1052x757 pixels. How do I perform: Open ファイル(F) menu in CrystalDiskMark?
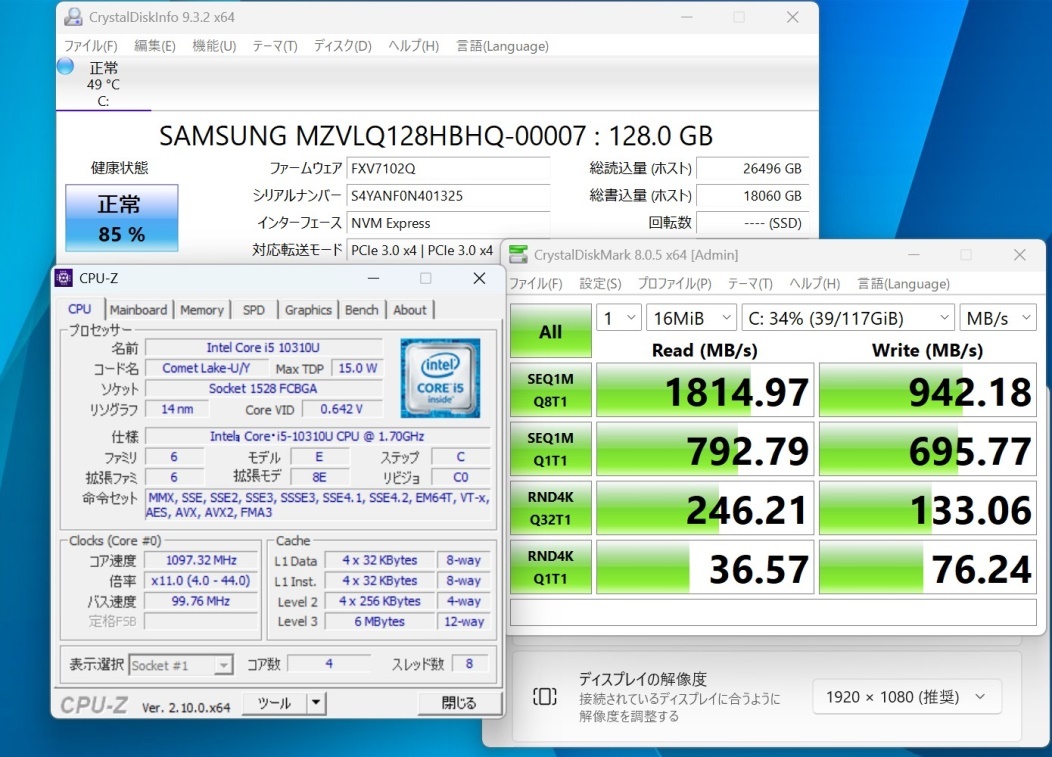point(535,283)
